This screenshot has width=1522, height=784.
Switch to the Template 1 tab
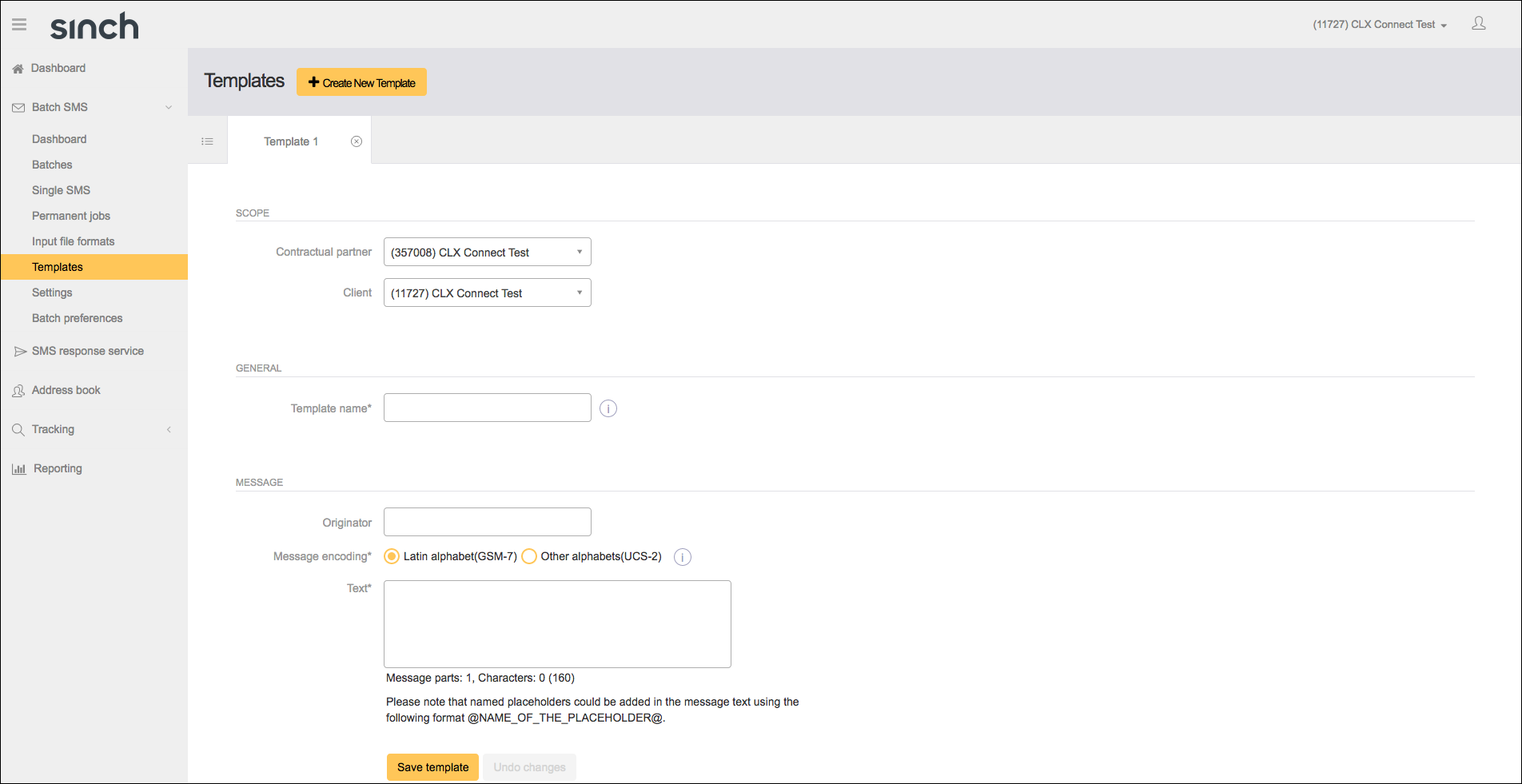tap(291, 141)
